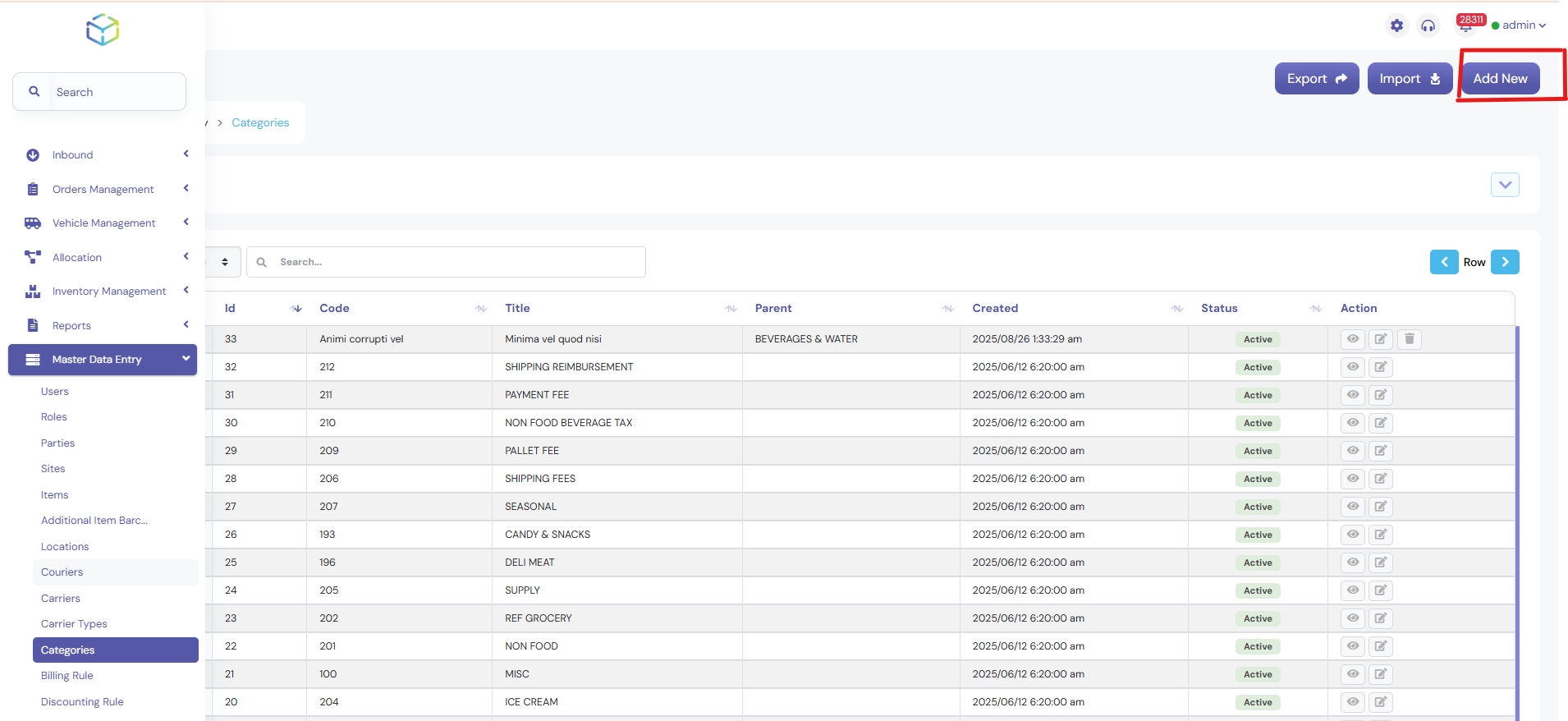This screenshot has height=721, width=1568.
Task: Open the Couriers menu item
Action: tap(62, 572)
